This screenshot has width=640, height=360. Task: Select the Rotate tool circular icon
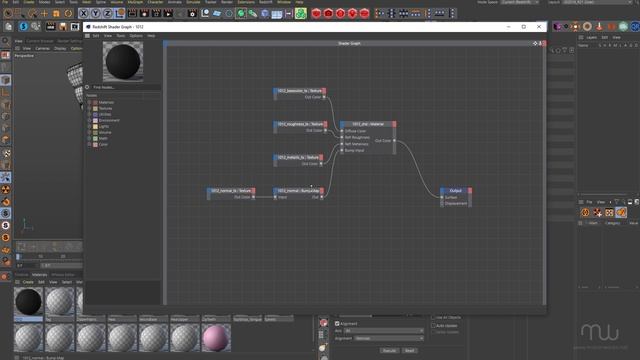pos(68,13)
